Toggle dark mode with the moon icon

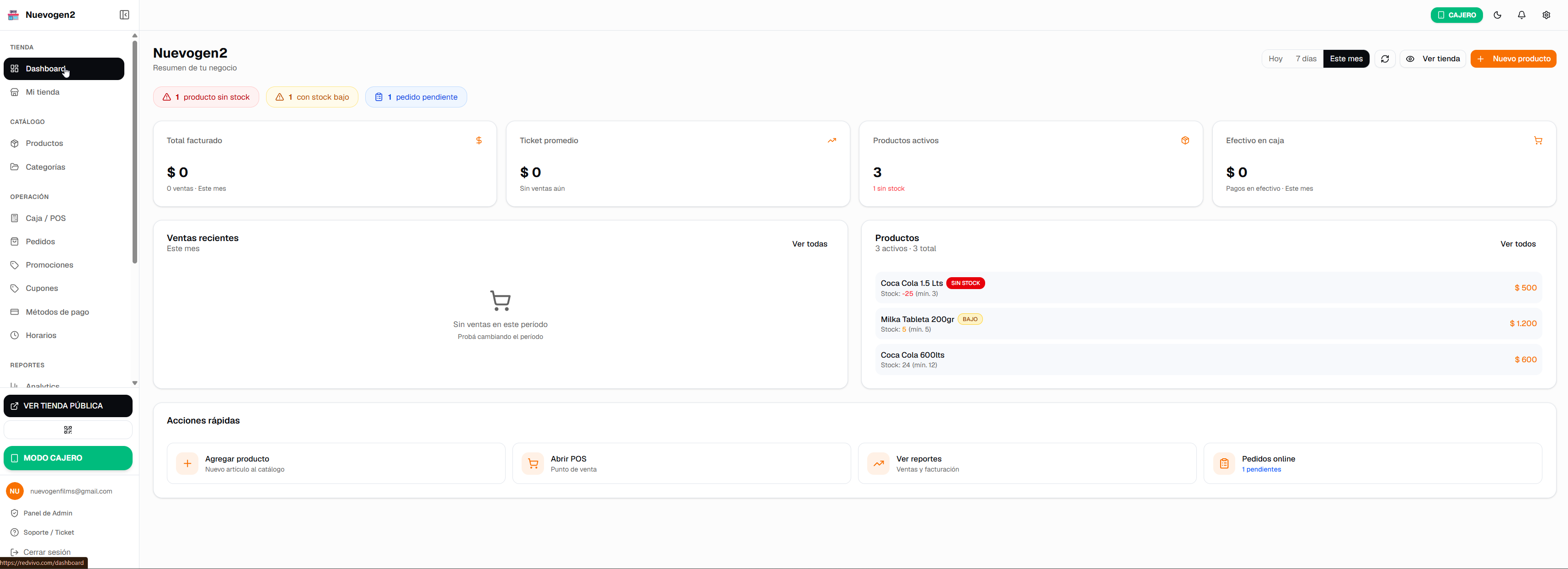coord(1498,15)
